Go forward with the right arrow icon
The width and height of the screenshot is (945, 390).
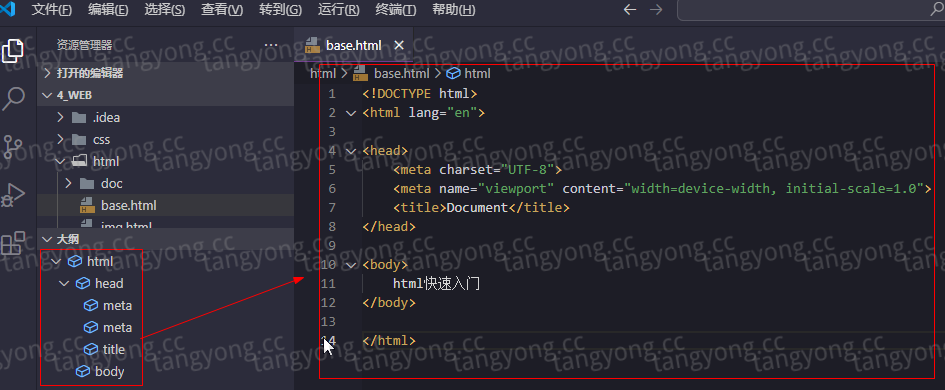(656, 10)
